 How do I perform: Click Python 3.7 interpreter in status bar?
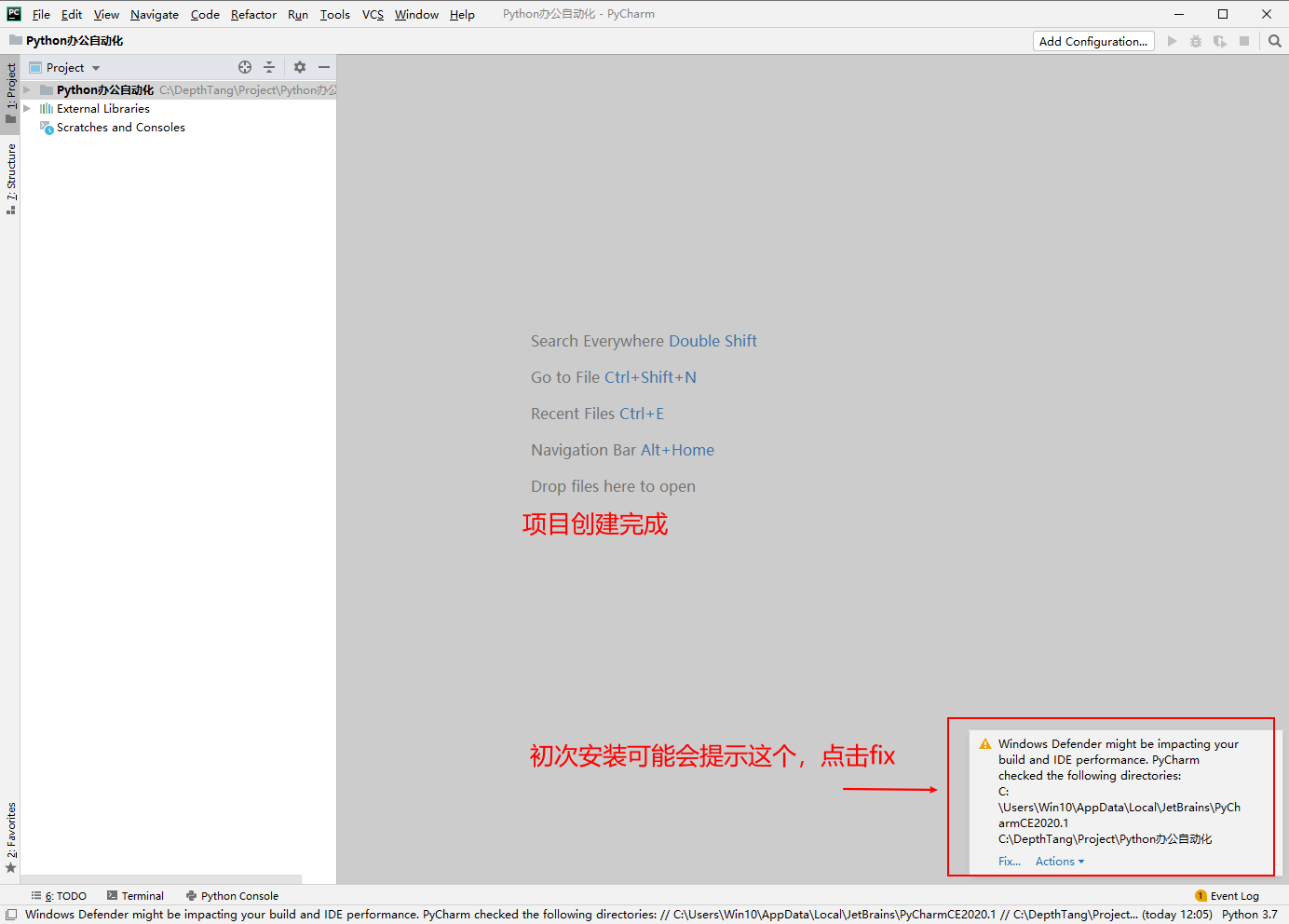click(1250, 915)
